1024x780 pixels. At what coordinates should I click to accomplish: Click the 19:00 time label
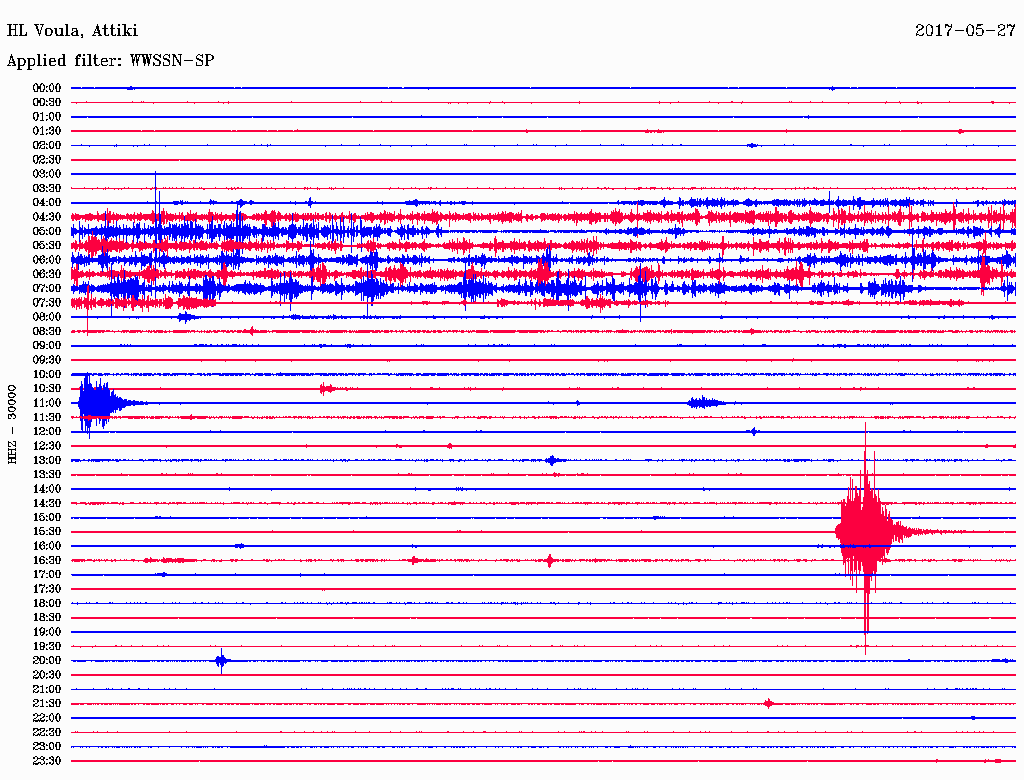(47, 632)
